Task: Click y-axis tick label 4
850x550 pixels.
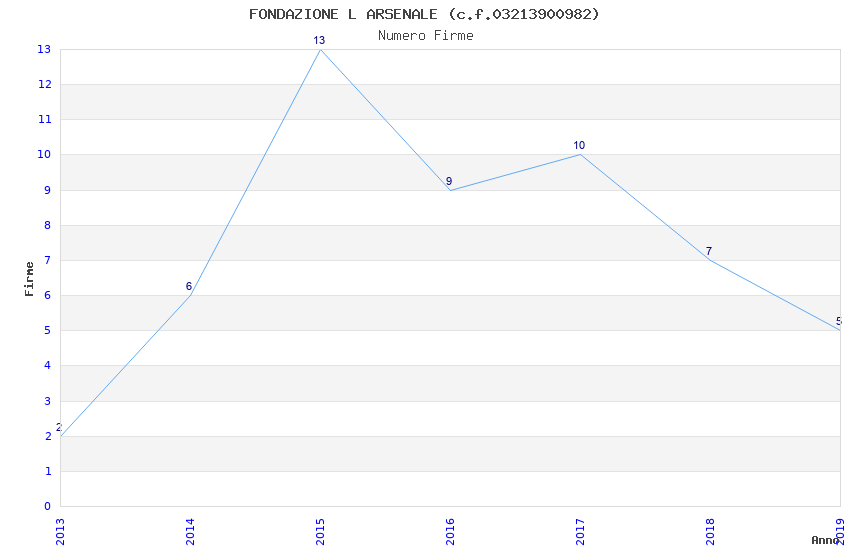Action: pos(48,365)
